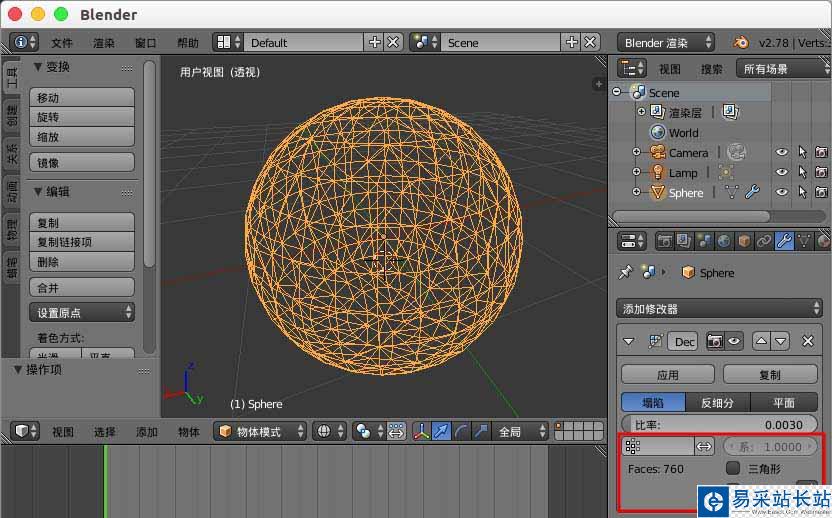The height and width of the screenshot is (518, 832).
Task: Select the 反细分 decimate mode
Action: (718, 403)
